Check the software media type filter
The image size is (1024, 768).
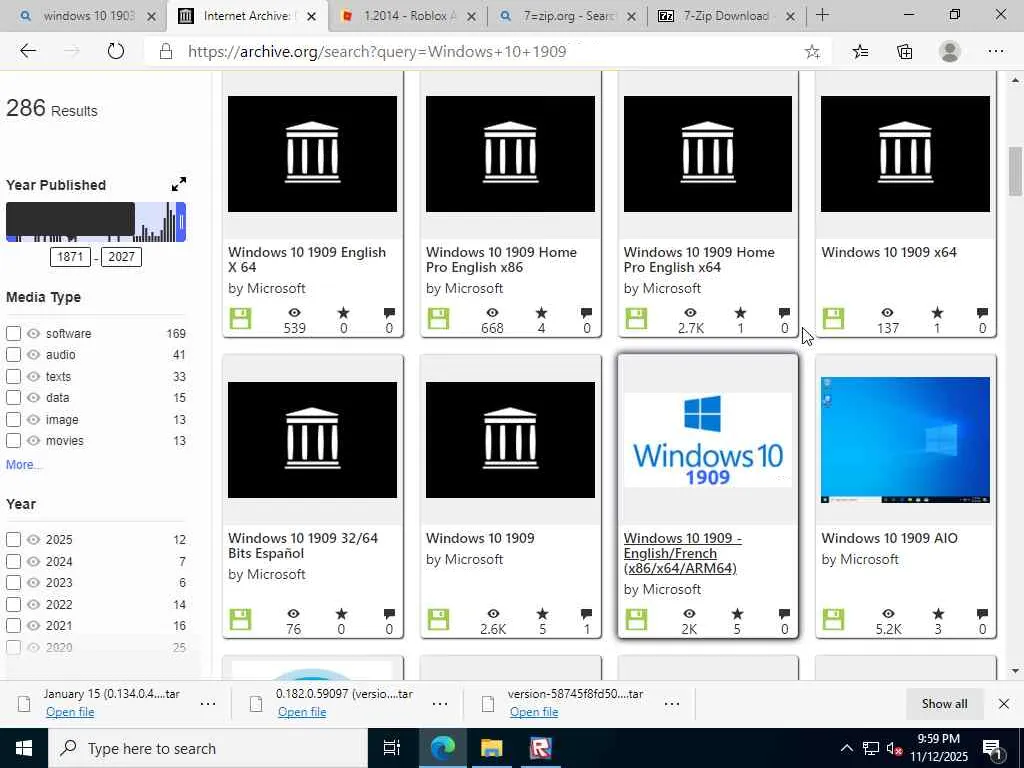[x=14, y=334]
